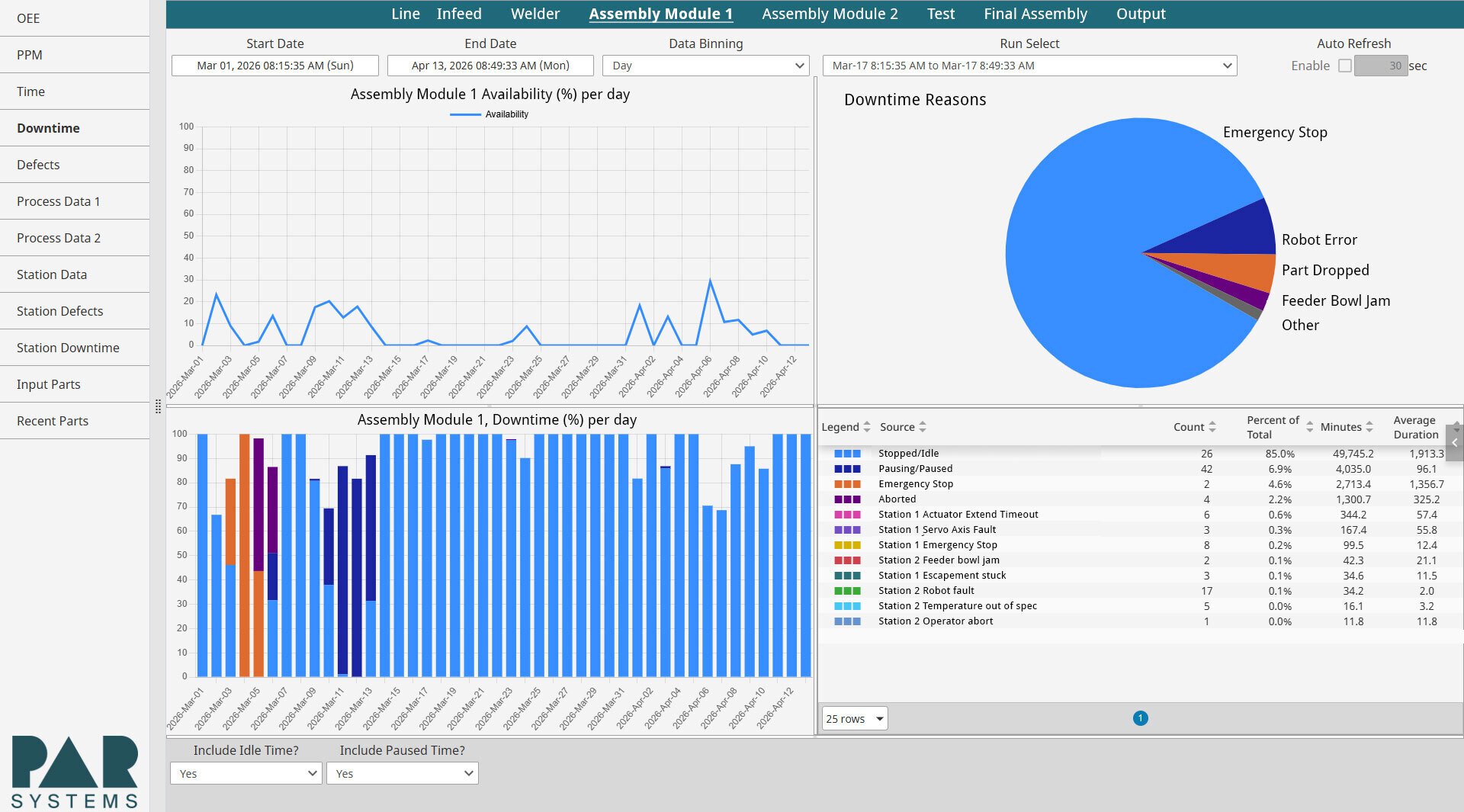Open the 25 rows page-size dropdown
Screen dimensions: 1464x812
[x=855, y=718]
